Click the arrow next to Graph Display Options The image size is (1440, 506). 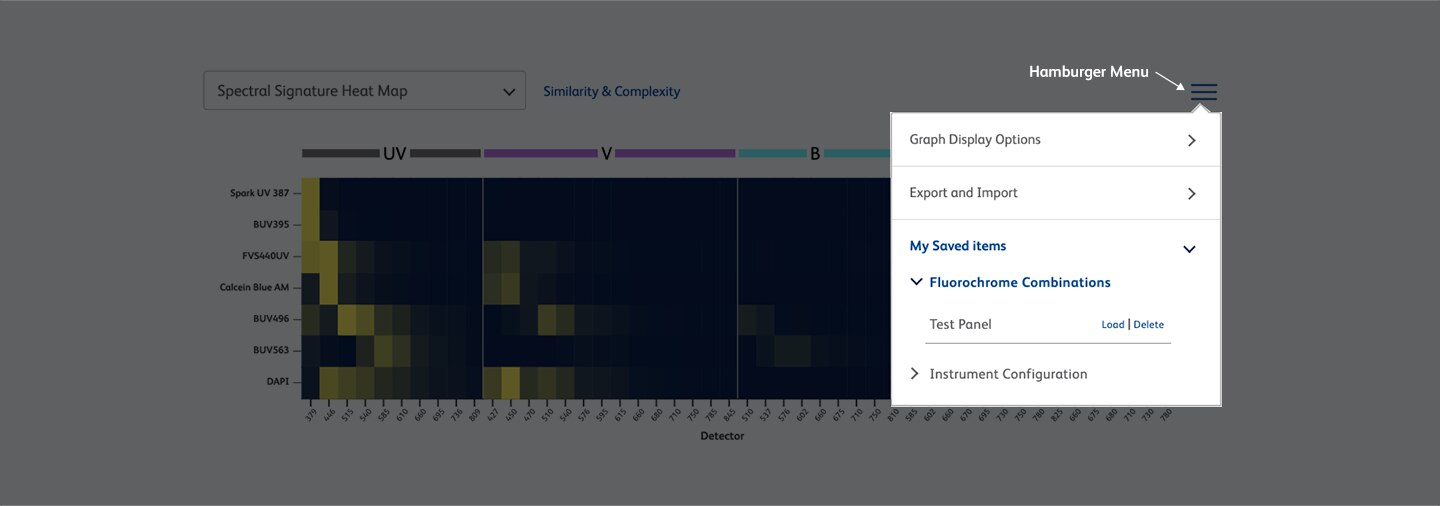1191,141
